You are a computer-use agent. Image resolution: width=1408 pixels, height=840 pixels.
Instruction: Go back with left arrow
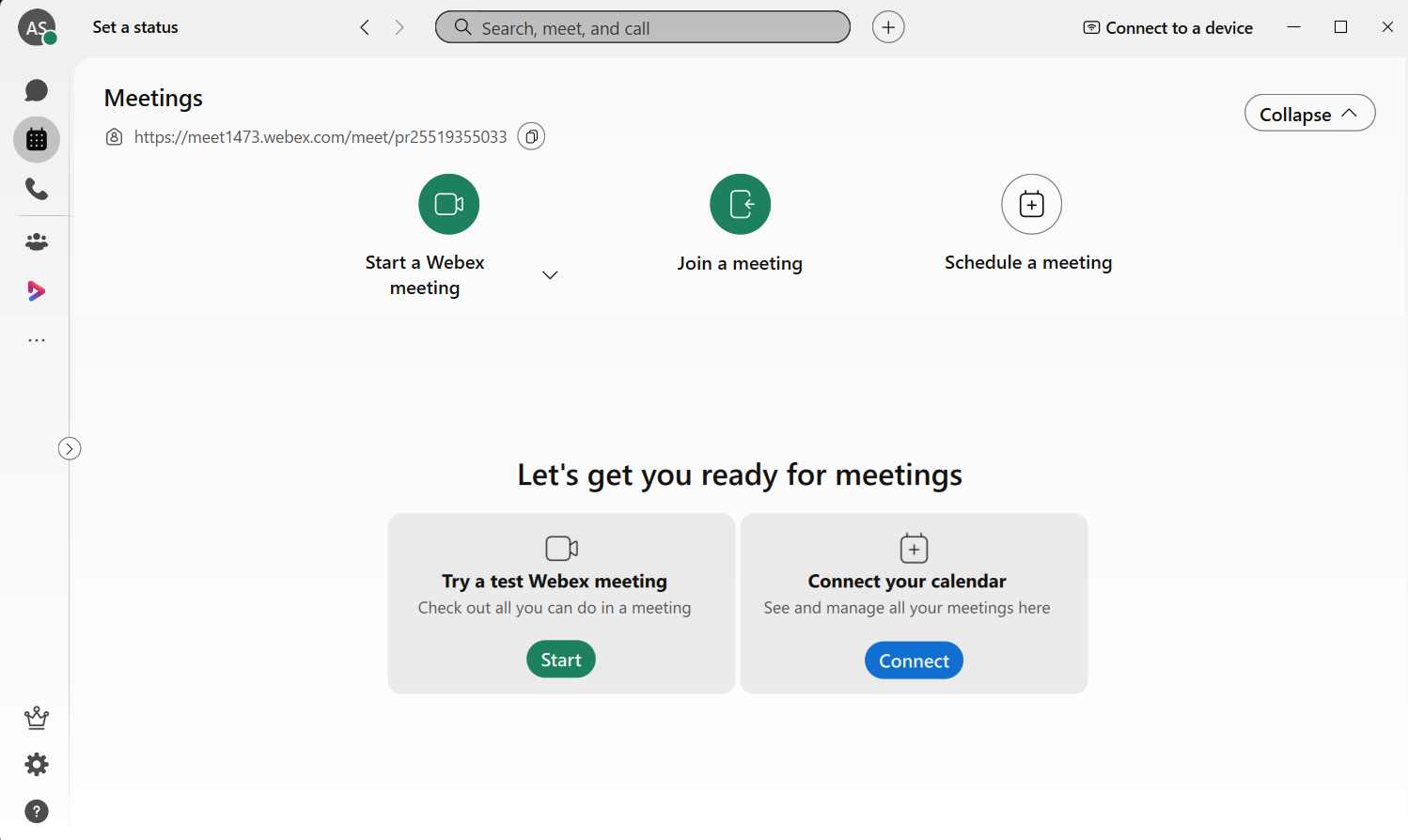coord(365,27)
